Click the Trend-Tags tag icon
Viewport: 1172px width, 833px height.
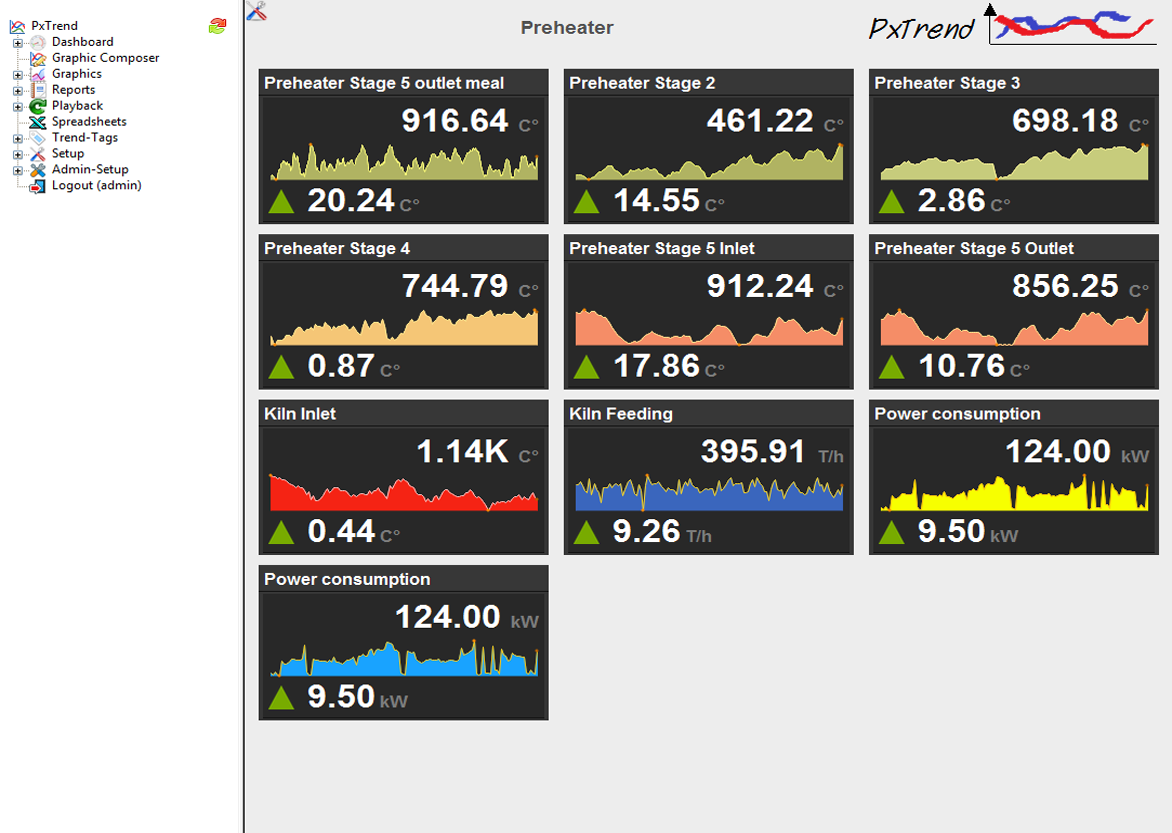pyautogui.click(x=38, y=138)
